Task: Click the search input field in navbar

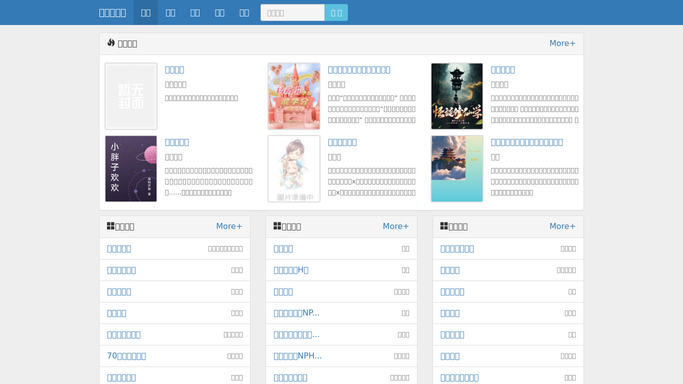Action: (x=292, y=13)
